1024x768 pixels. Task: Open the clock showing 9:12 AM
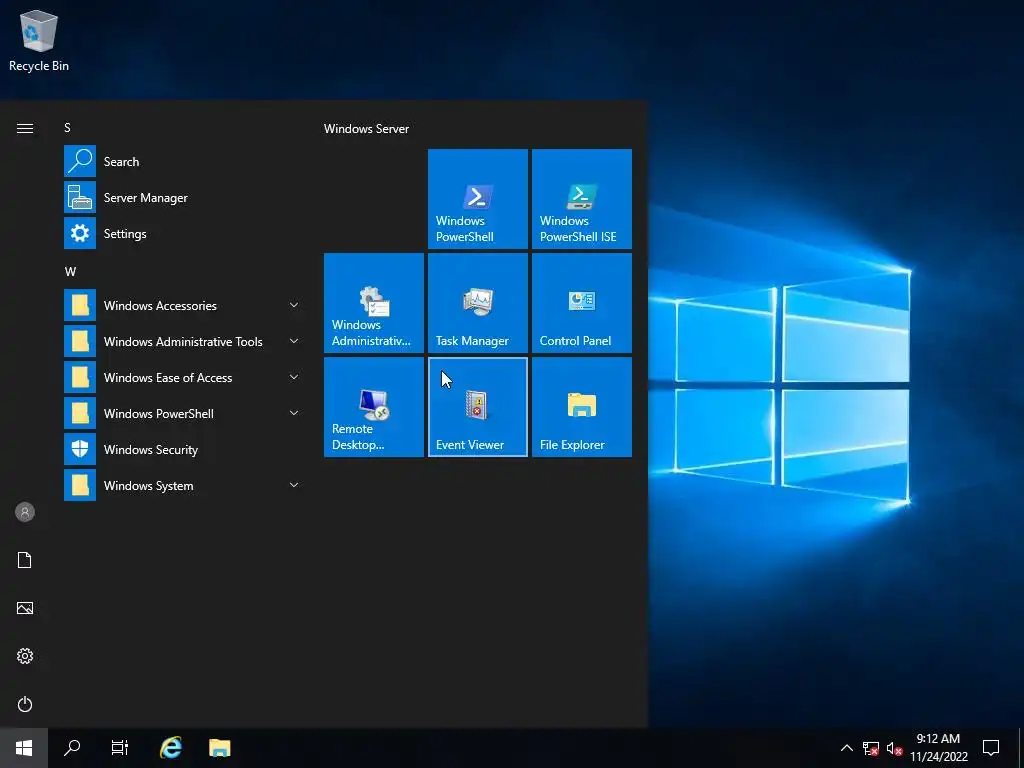pos(938,748)
